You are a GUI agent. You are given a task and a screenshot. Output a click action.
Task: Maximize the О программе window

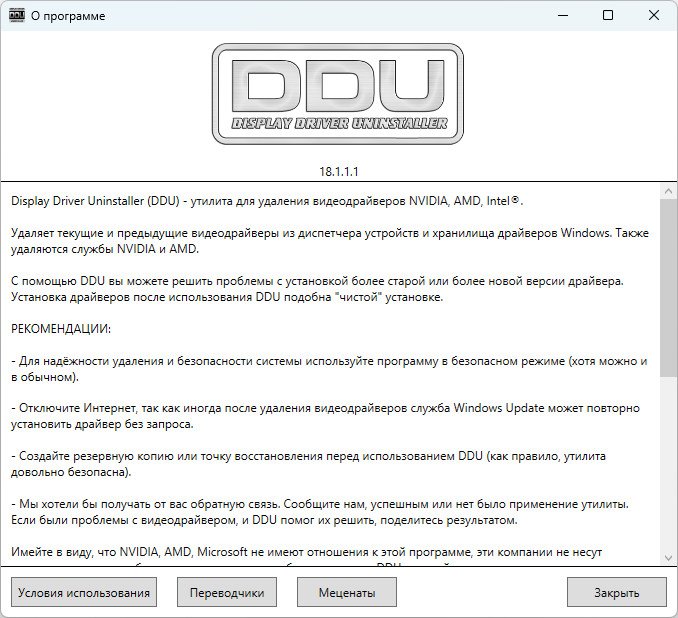(608, 16)
